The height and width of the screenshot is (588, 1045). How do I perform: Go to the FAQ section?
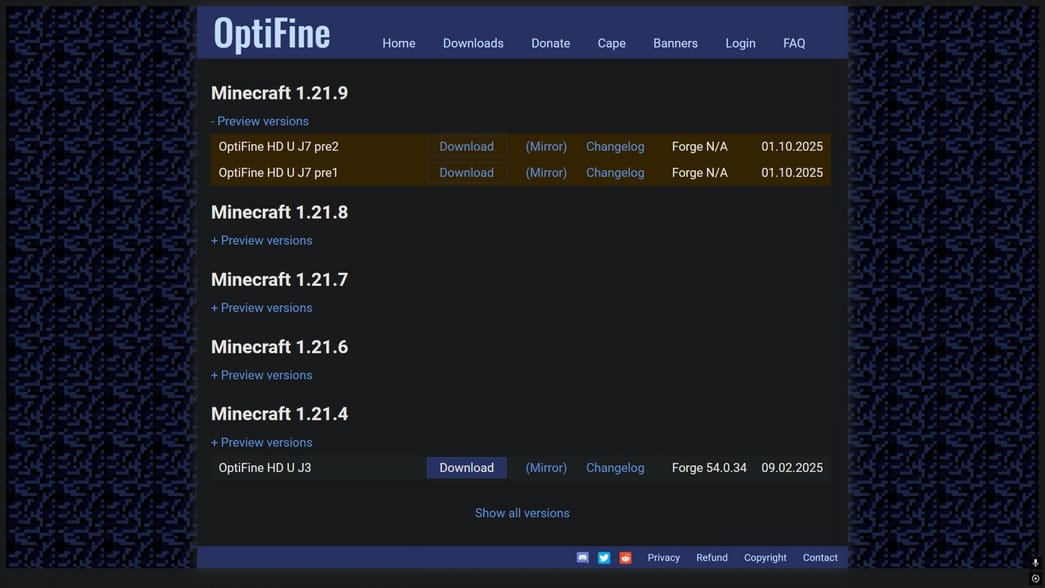tap(794, 43)
